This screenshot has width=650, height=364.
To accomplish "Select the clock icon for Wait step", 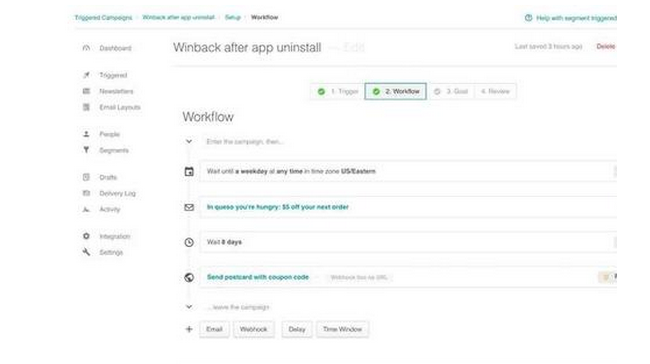I will point(189,242).
